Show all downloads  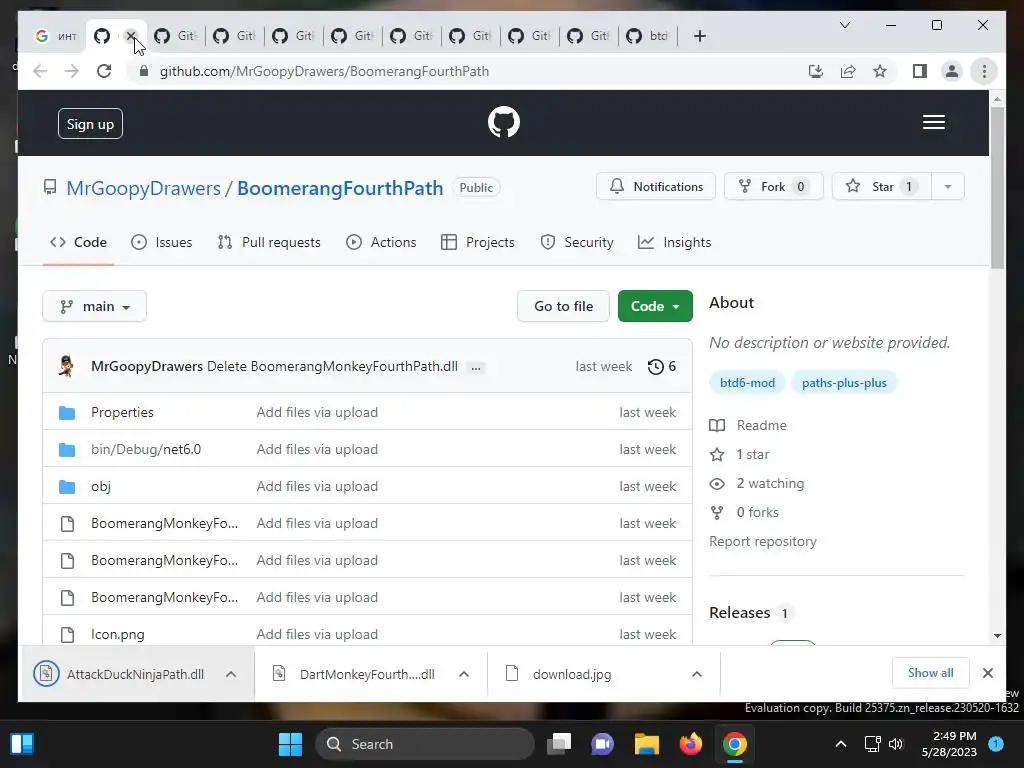pos(930,673)
